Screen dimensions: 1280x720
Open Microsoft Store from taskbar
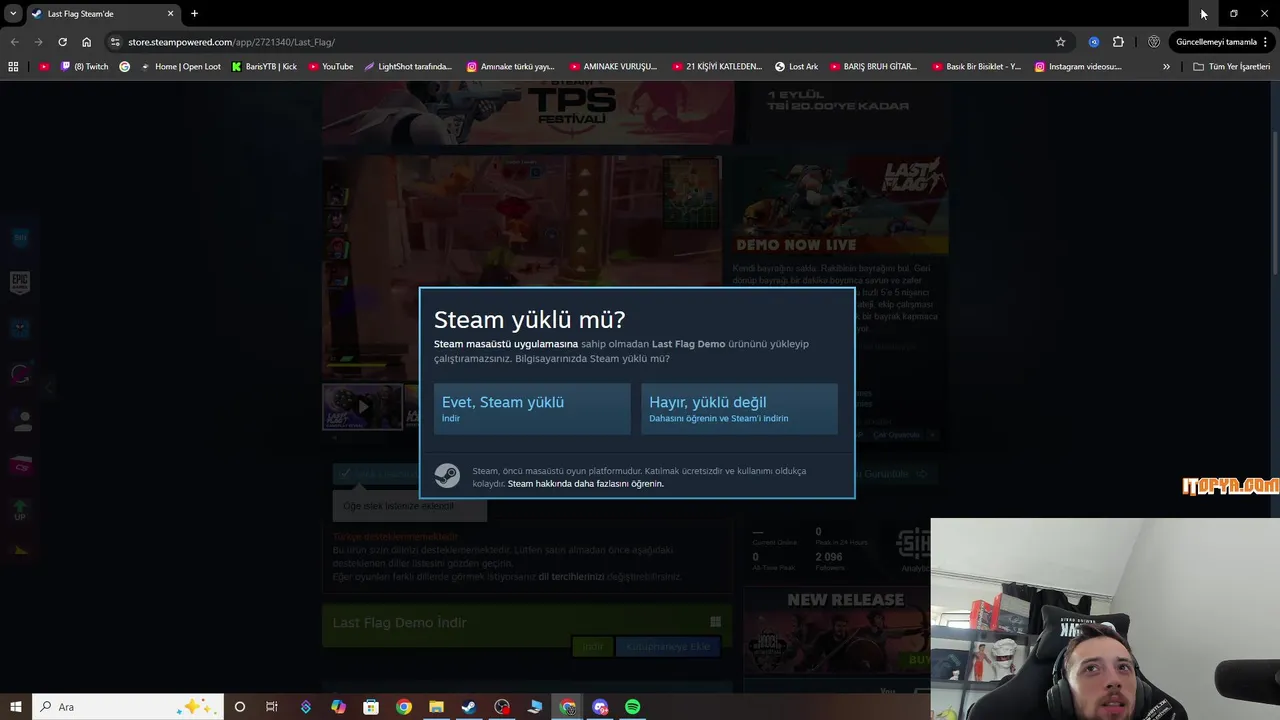pyautogui.click(x=371, y=707)
